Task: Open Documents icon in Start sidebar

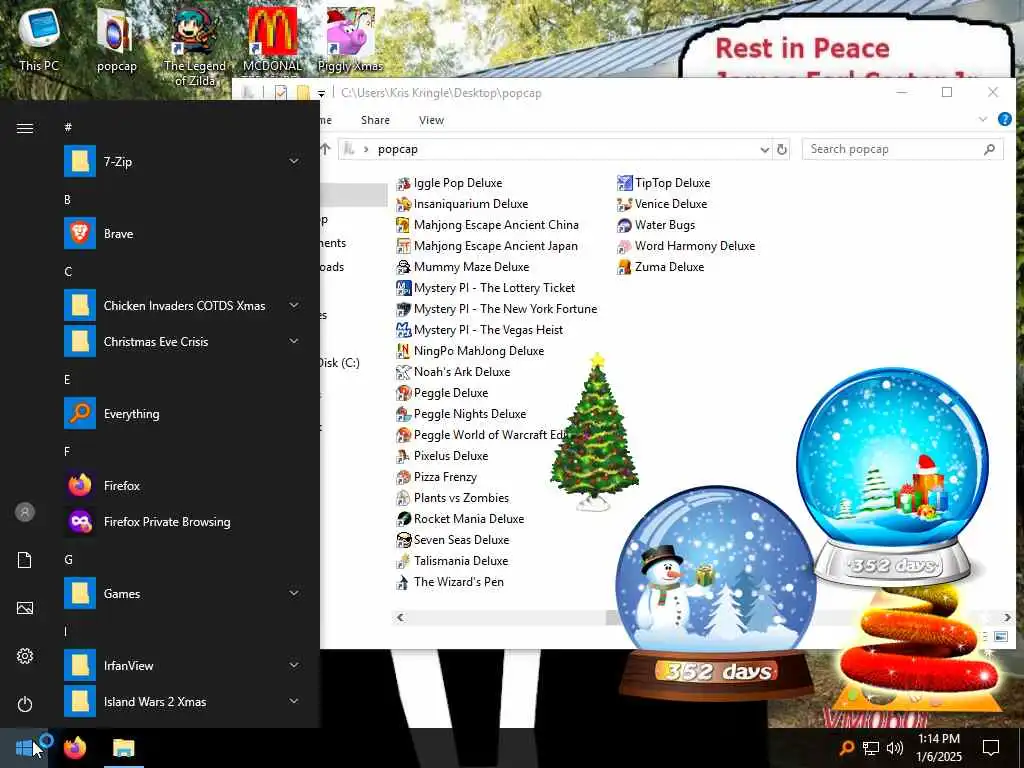Action: point(25,560)
